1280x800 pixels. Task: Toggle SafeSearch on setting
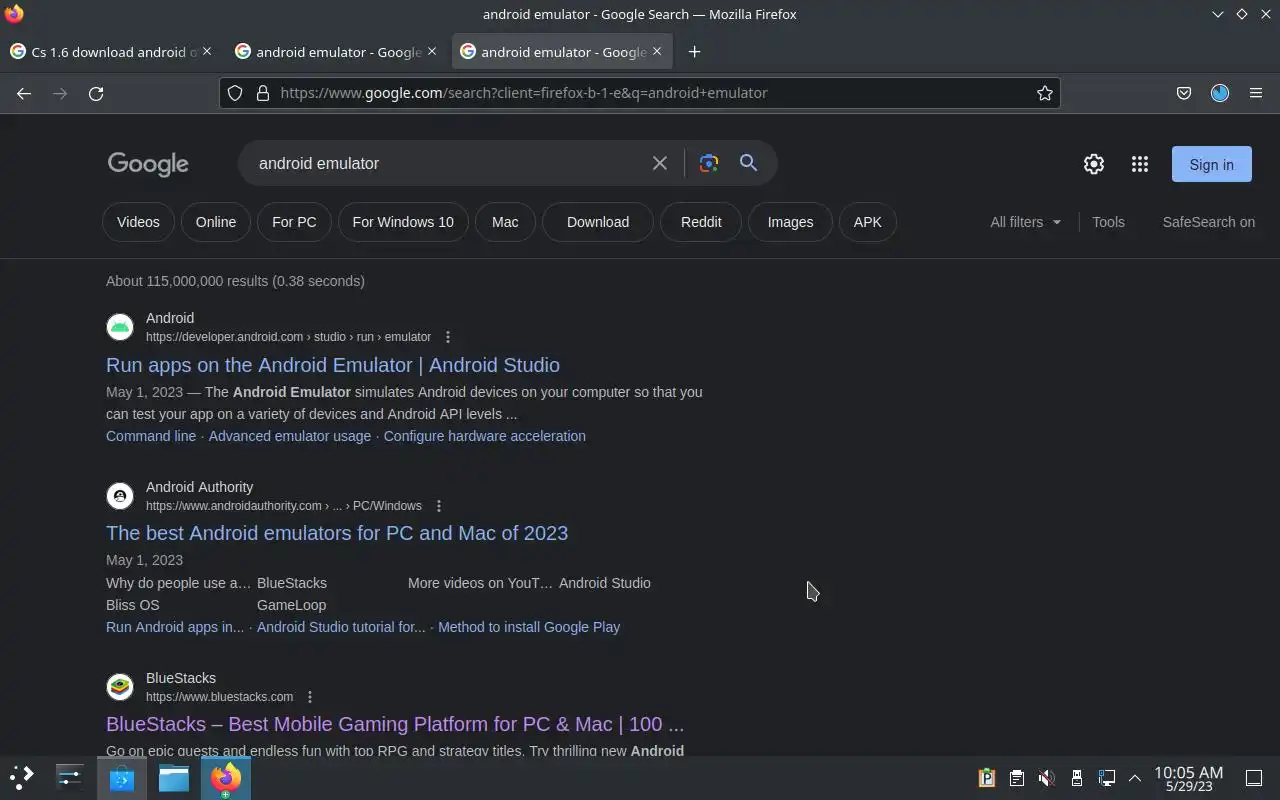pyautogui.click(x=1208, y=222)
